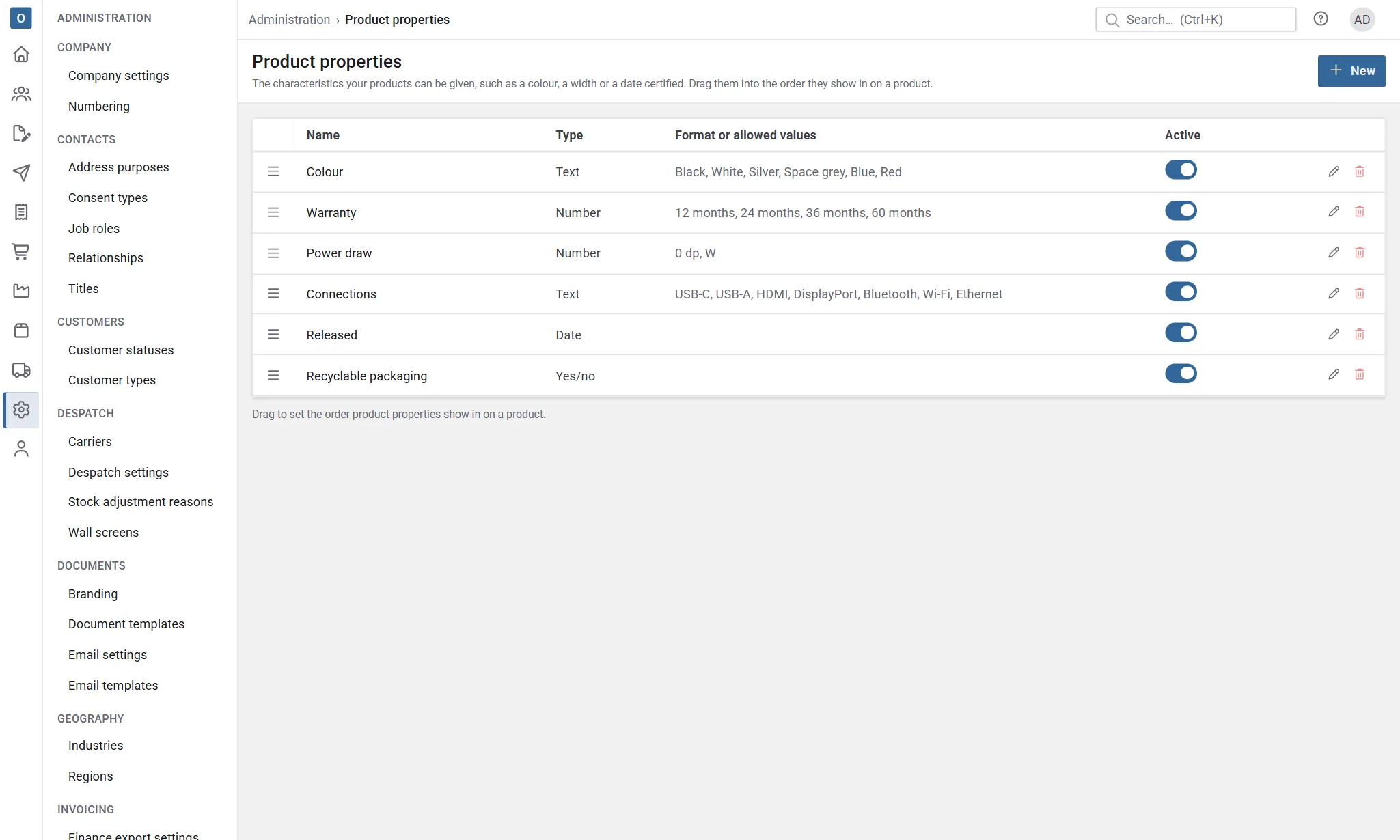The image size is (1400, 840).
Task: Delete the Warranty property
Action: click(1360, 212)
